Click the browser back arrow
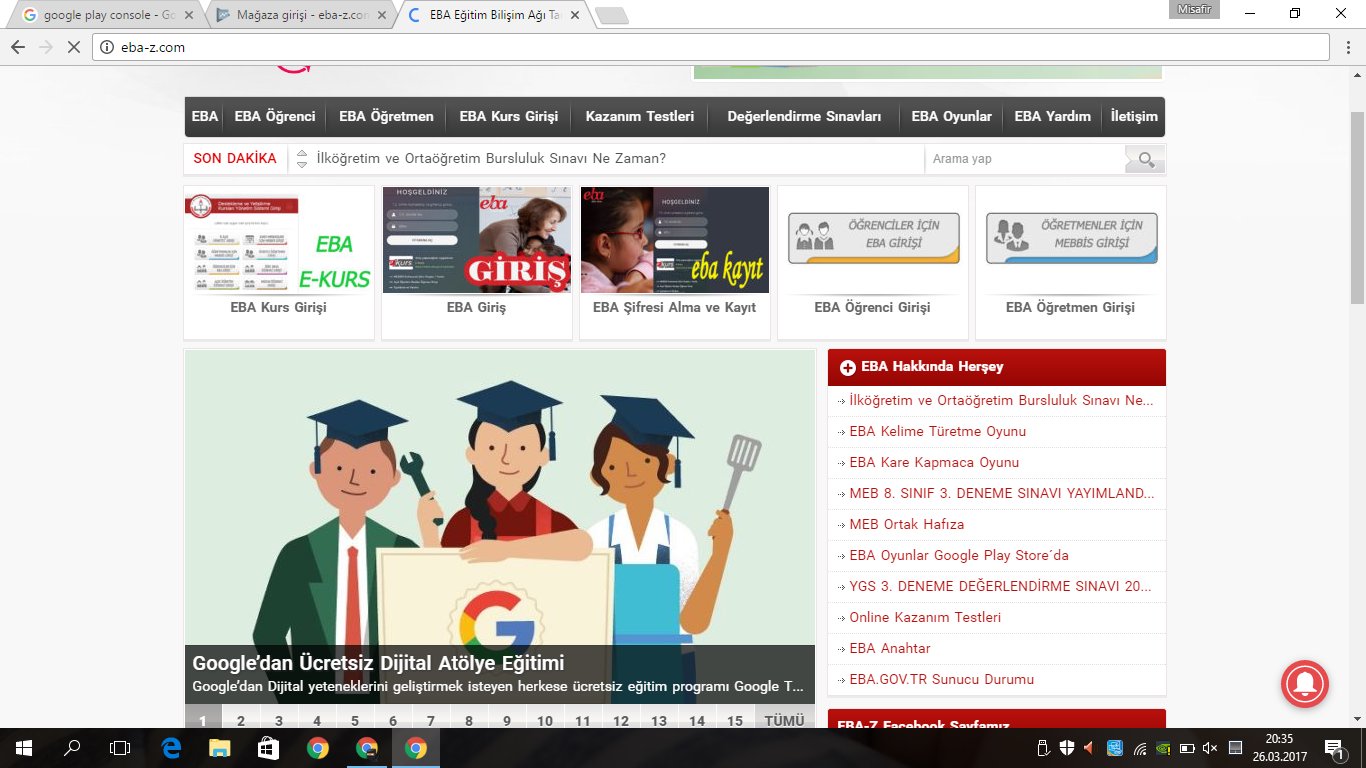 click(18, 47)
